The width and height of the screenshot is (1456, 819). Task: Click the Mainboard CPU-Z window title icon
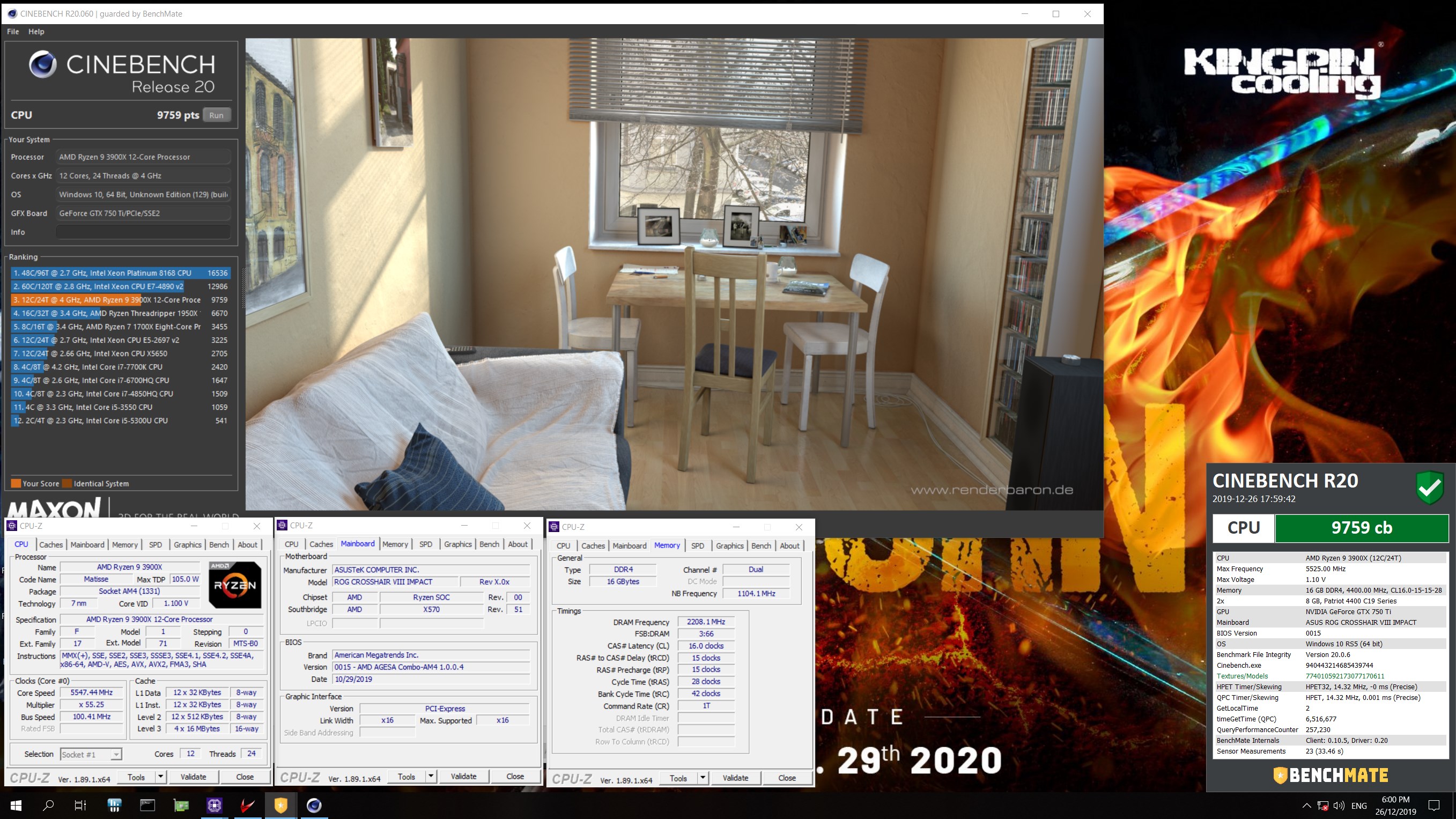pyautogui.click(x=282, y=525)
